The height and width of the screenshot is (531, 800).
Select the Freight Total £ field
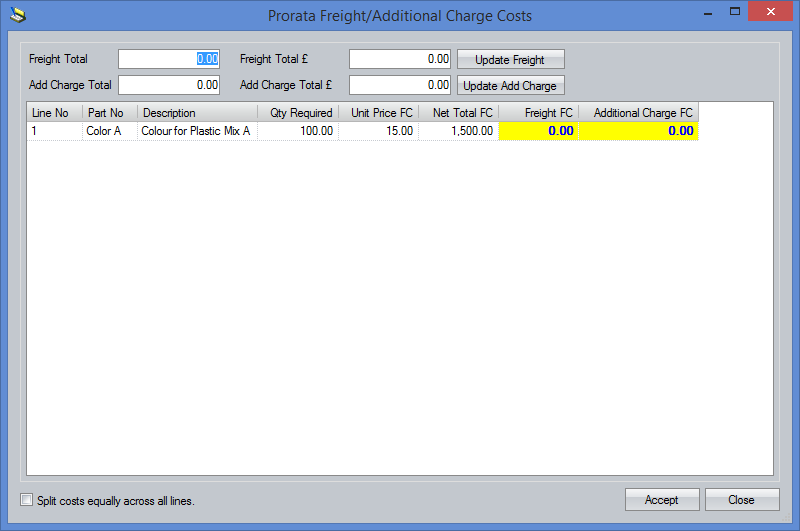399,59
